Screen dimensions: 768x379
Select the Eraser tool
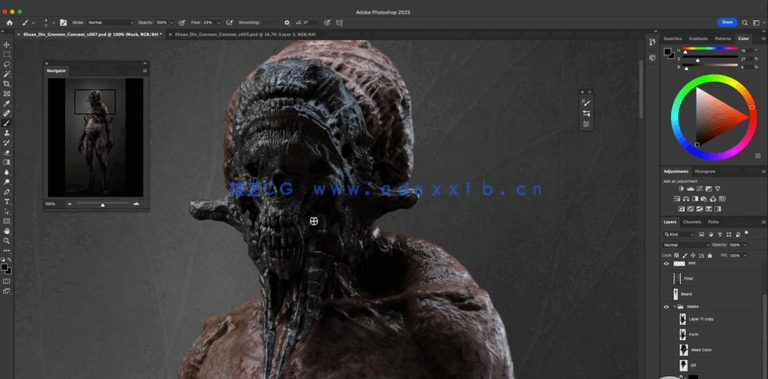(7, 152)
